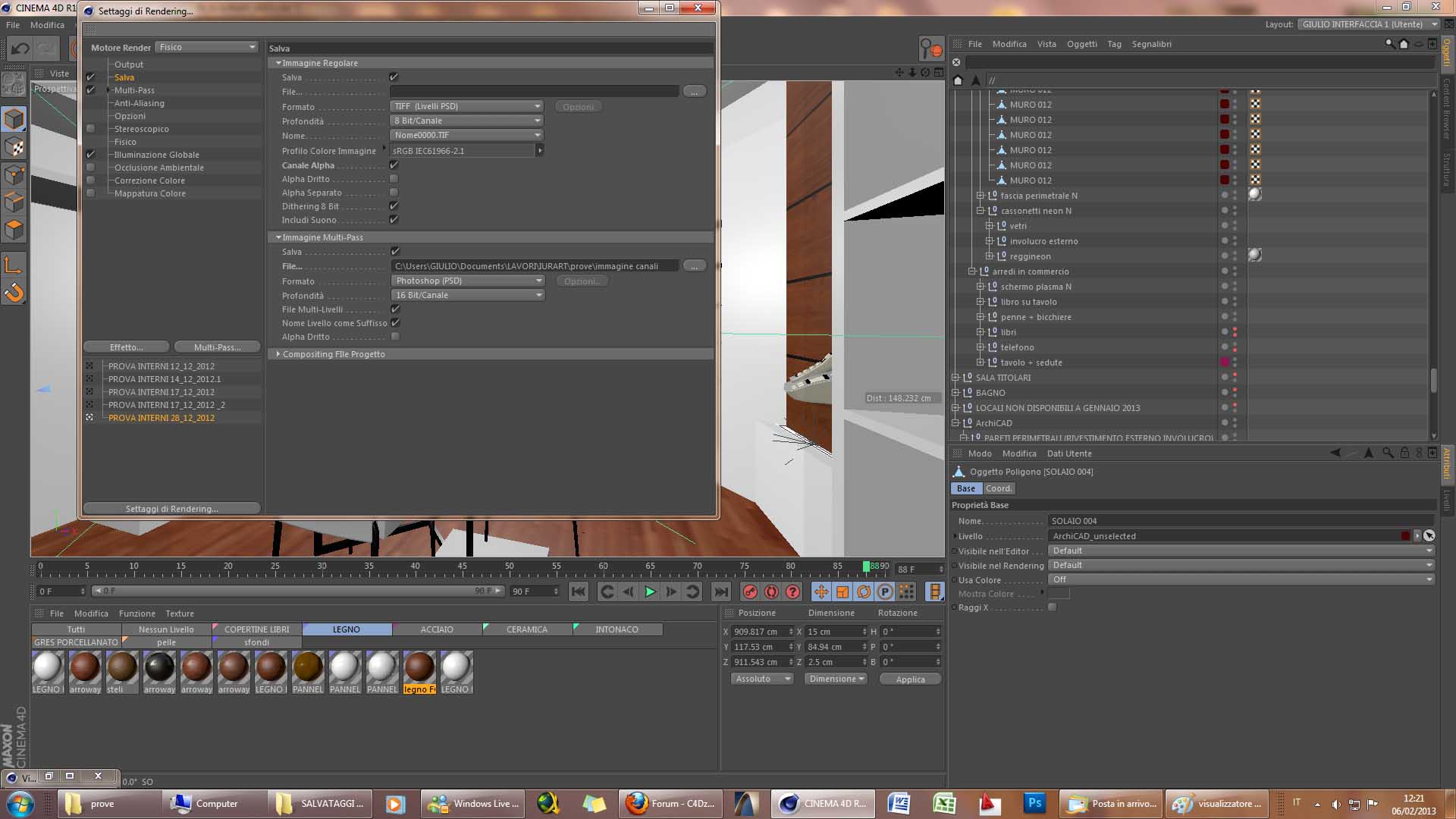This screenshot has width=1456, height=819.
Task: Enable the Alpha Separato checkbox
Action: 394,193
